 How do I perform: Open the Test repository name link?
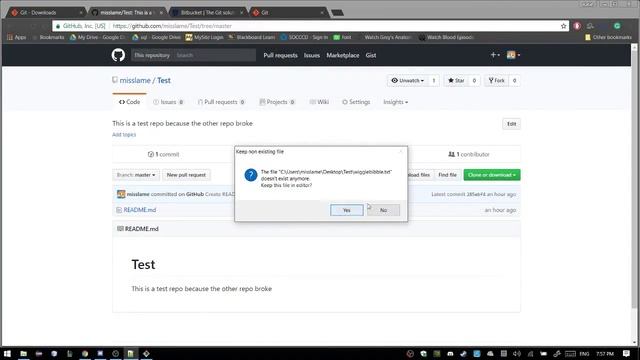[164, 80]
